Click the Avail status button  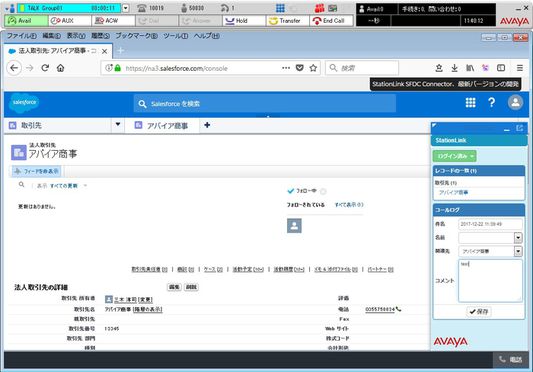(x=26, y=21)
